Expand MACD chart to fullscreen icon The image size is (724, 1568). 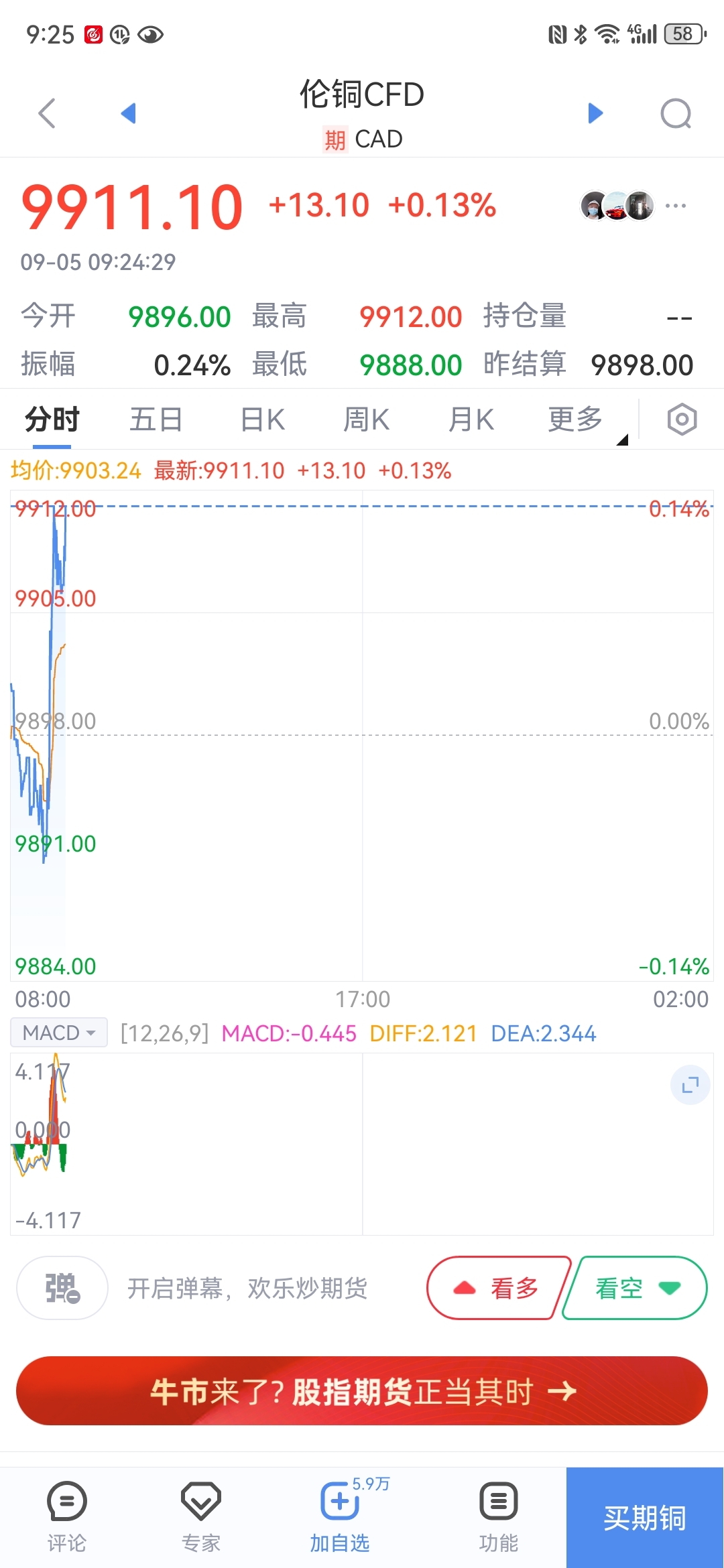690,1085
